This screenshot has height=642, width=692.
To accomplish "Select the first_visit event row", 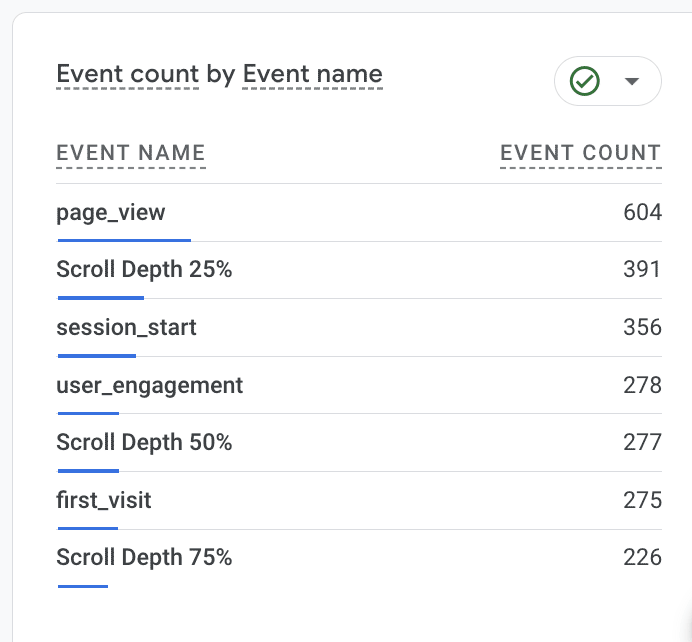I will click(104, 499).
